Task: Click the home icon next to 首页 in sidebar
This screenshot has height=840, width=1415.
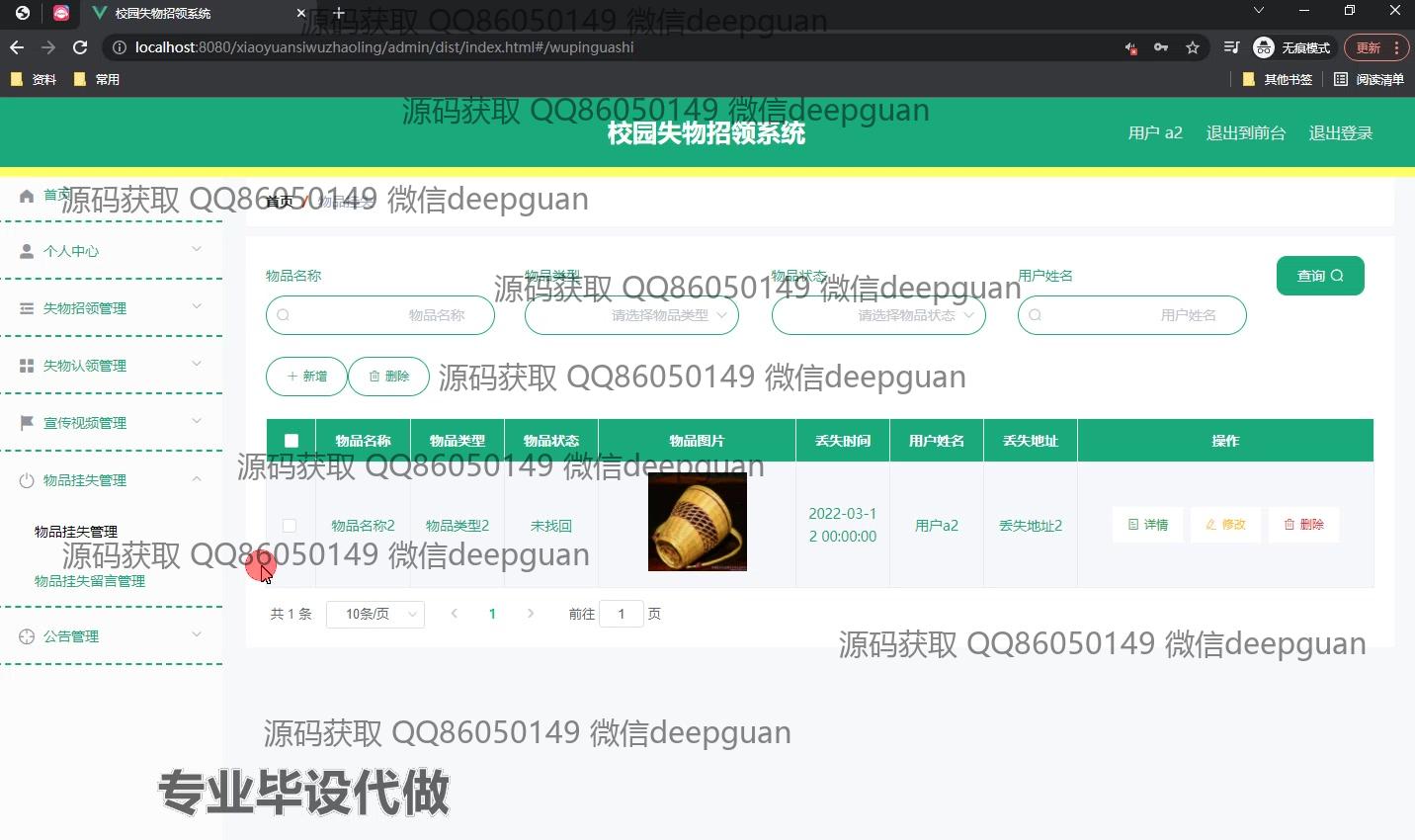Action: coord(26,195)
